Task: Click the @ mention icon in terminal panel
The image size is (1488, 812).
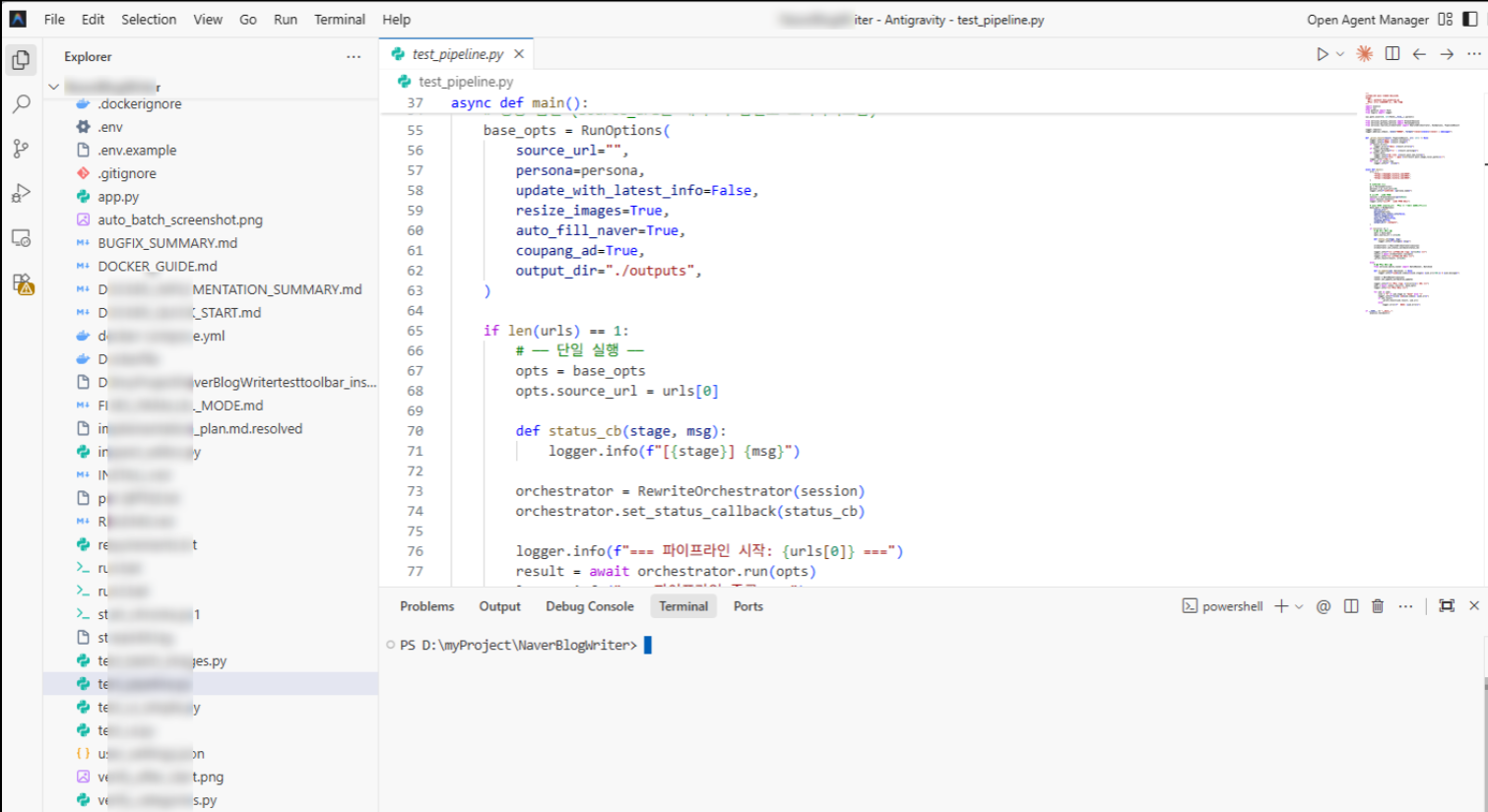Action: point(1324,606)
